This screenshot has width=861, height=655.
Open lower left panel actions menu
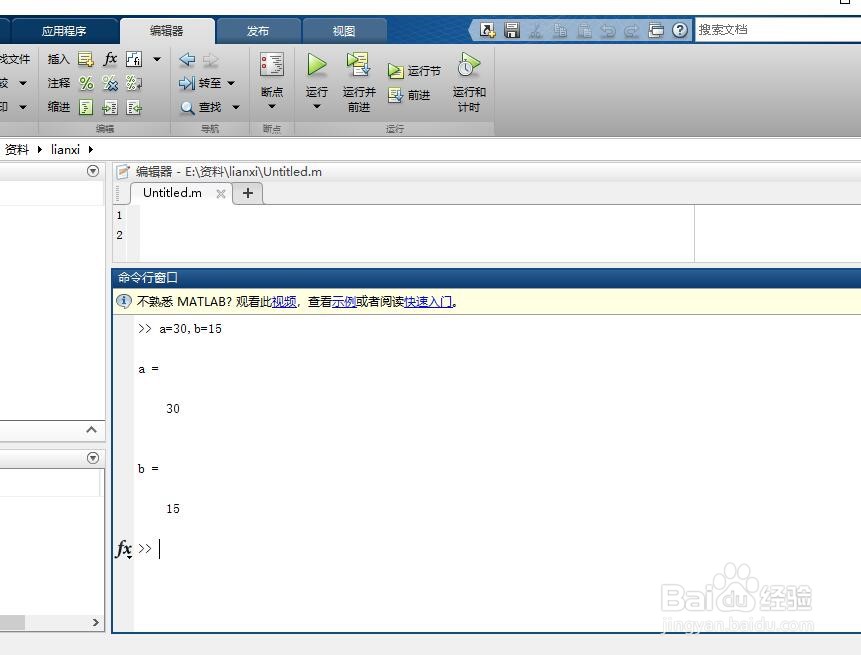(x=93, y=457)
